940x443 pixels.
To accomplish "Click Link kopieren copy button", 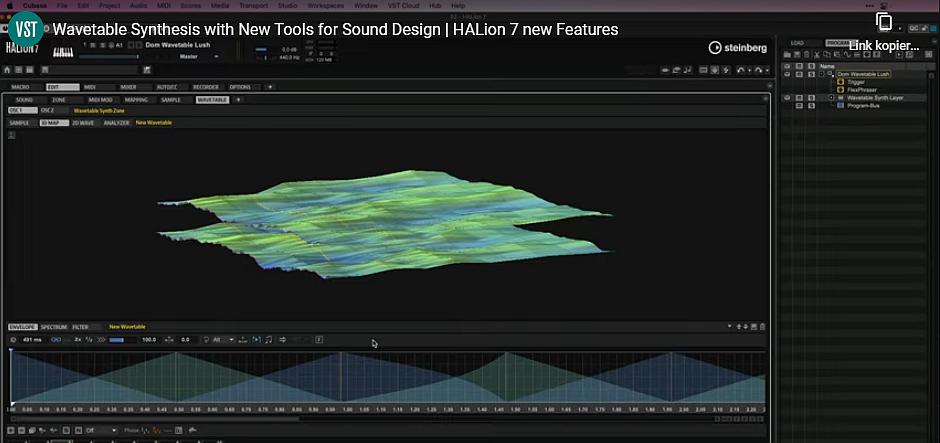I will pos(884,33).
